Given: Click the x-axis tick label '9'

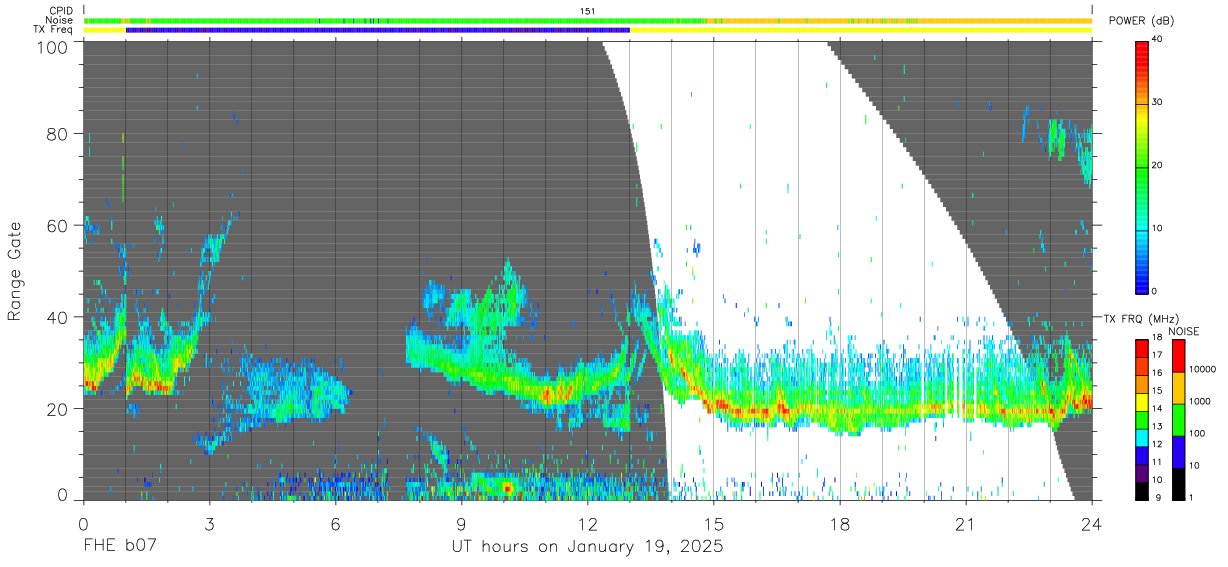Looking at the screenshot, I should coord(461,523).
